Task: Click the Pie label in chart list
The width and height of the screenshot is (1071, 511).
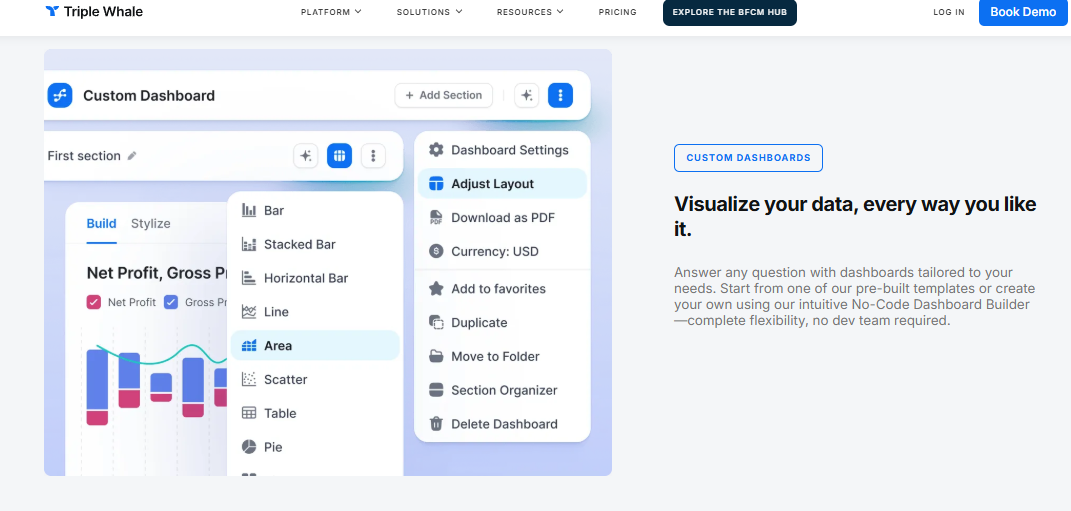Action: [273, 447]
